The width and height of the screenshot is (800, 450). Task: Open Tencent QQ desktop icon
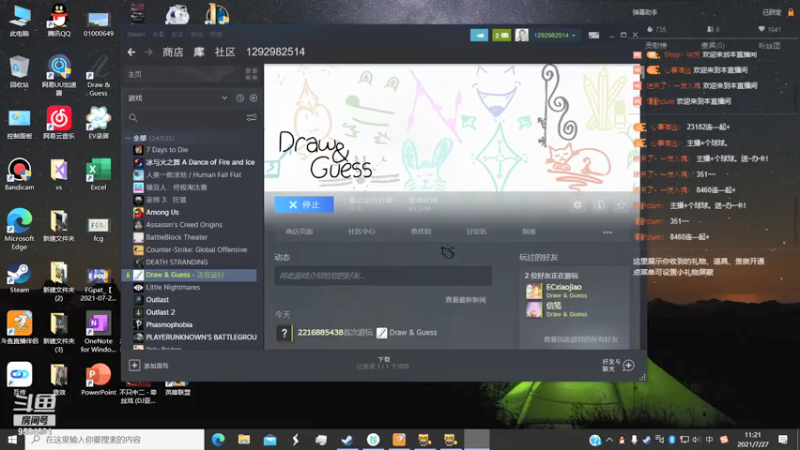[x=59, y=20]
